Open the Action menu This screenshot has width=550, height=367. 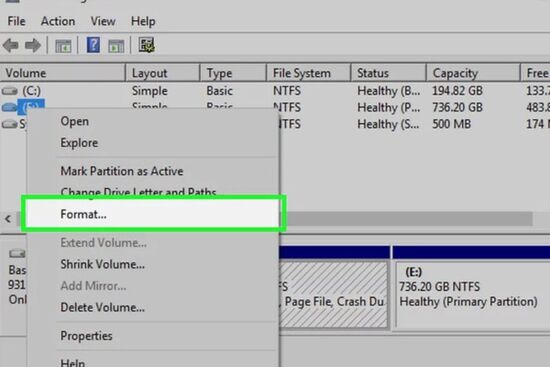[x=58, y=21]
